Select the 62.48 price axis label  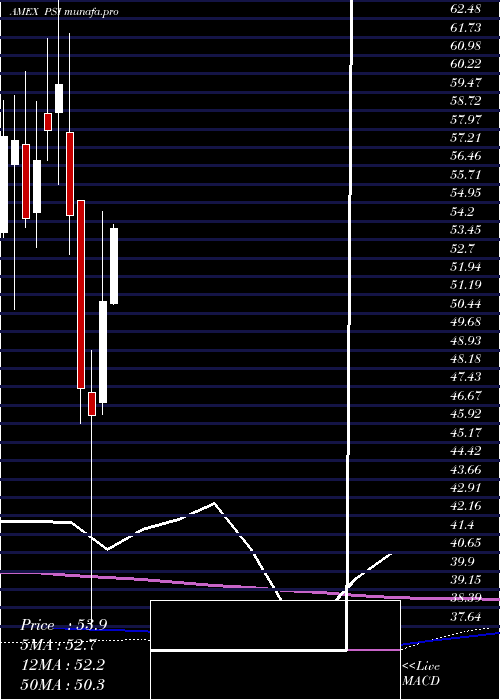pyautogui.click(x=465, y=9)
